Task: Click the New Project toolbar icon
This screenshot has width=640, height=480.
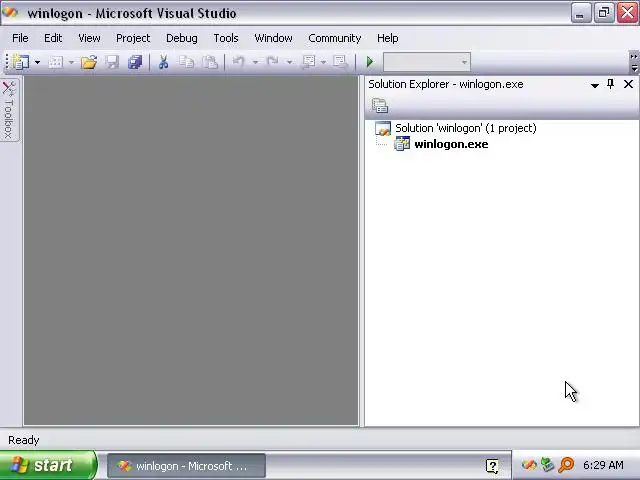Action: pyautogui.click(x=20, y=62)
